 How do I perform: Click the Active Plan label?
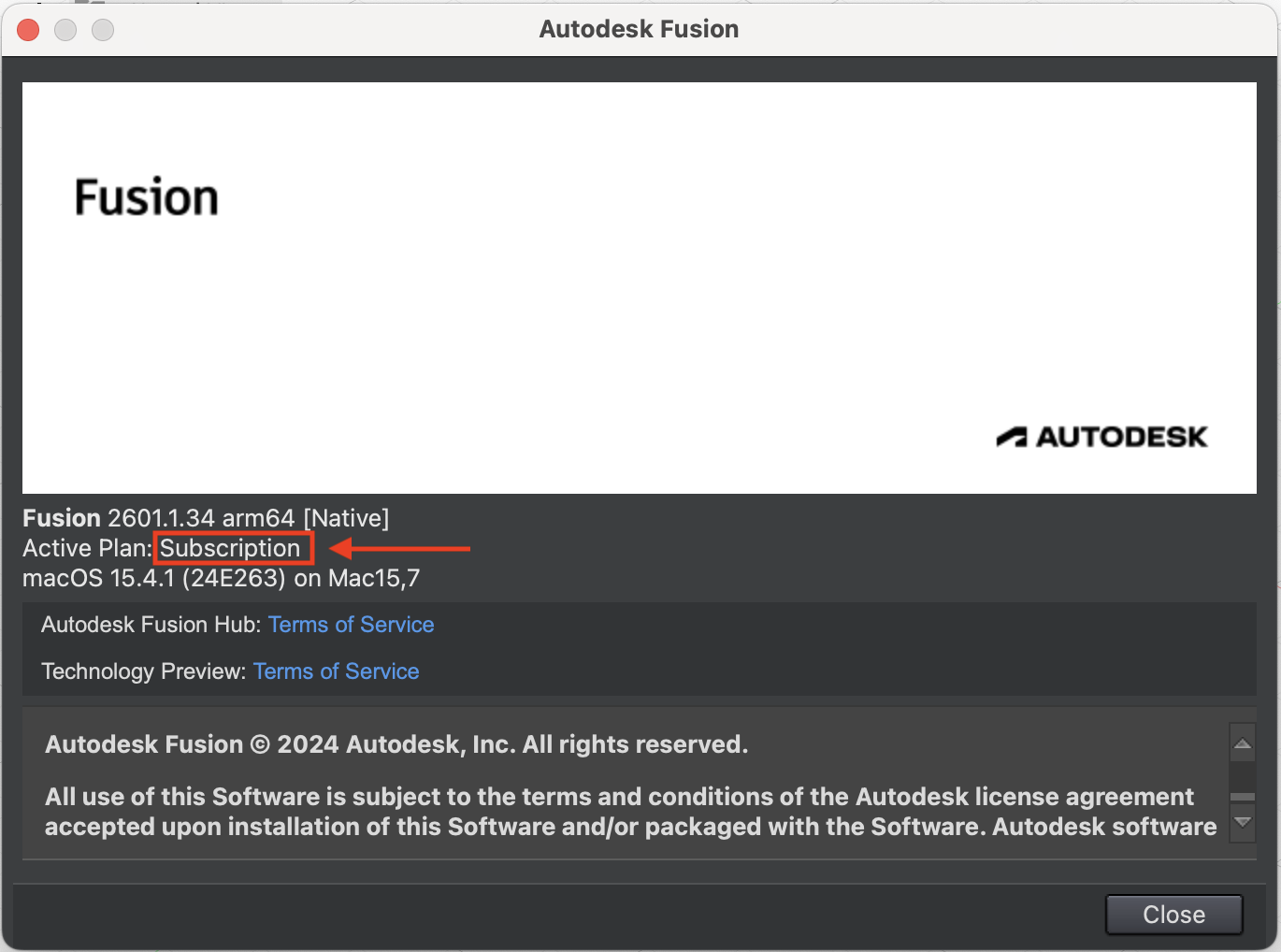pos(86,548)
